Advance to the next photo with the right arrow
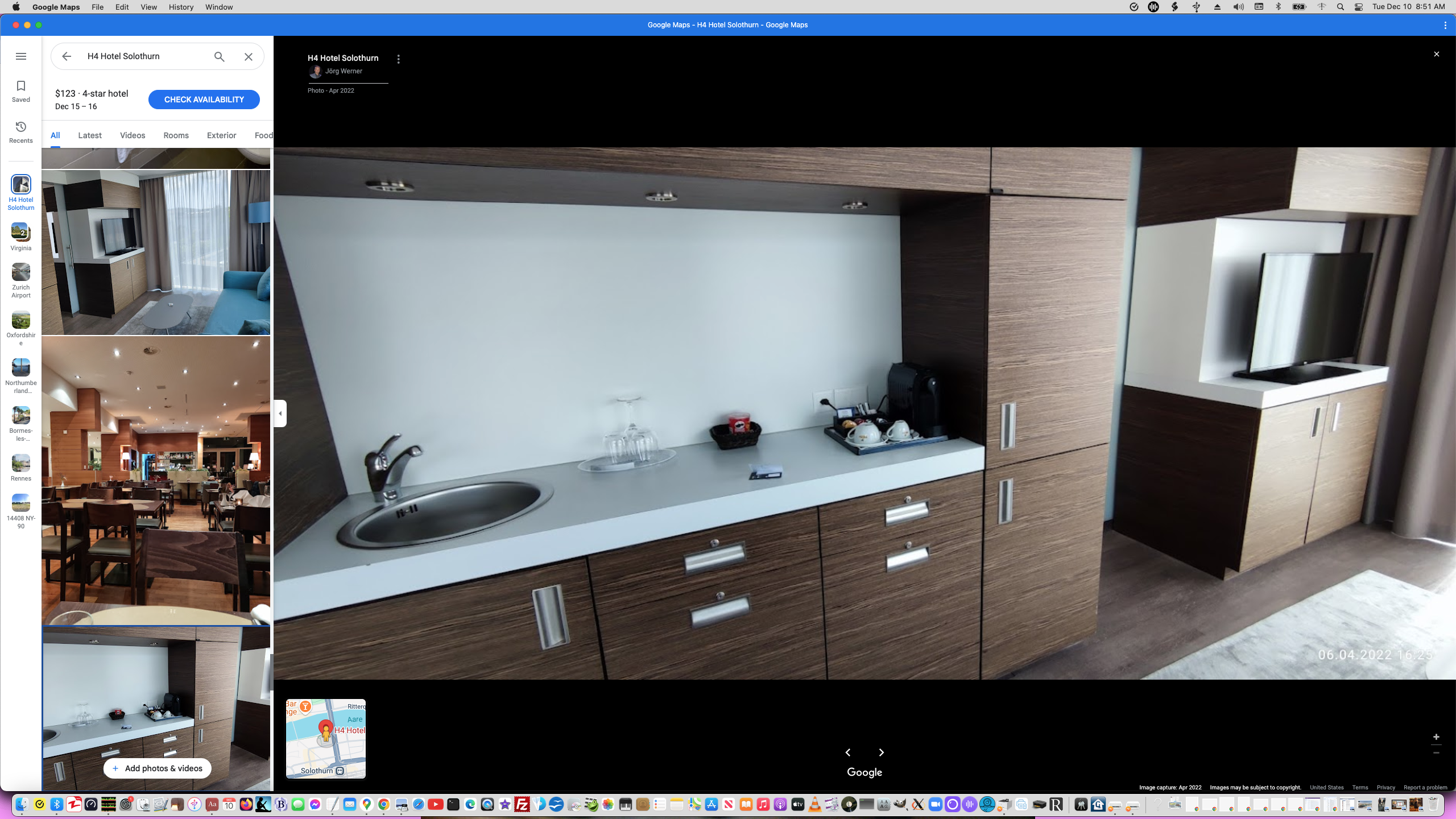 click(x=881, y=752)
